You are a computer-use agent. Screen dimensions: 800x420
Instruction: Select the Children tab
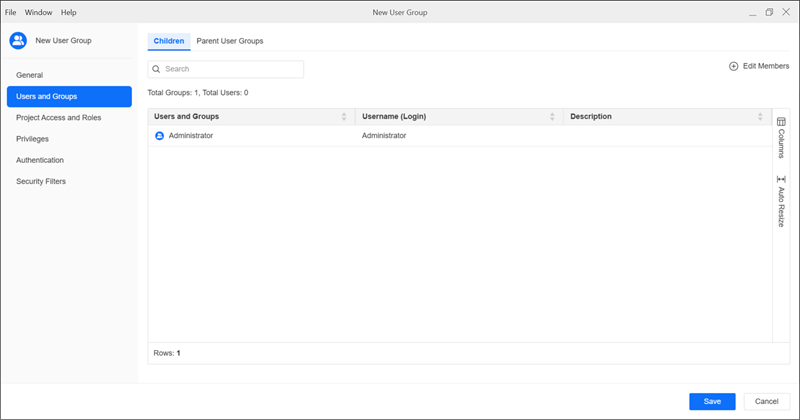click(168, 41)
